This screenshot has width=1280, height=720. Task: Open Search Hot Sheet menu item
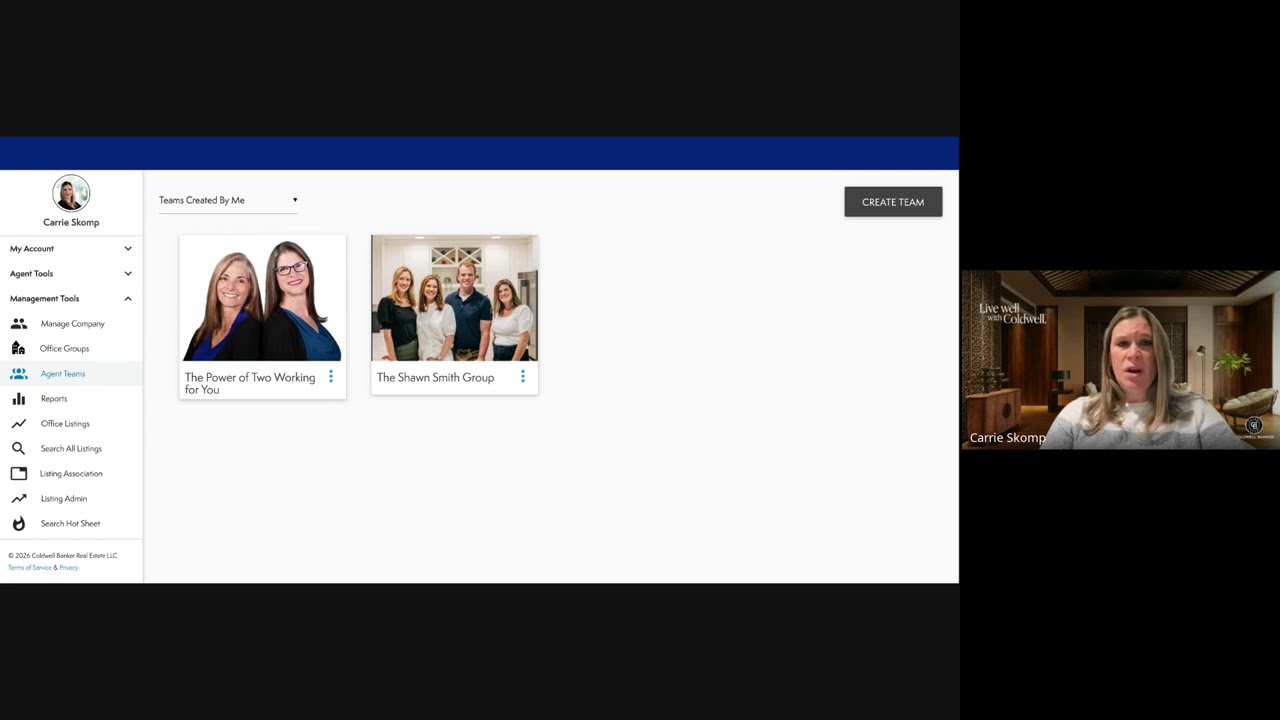71,524
